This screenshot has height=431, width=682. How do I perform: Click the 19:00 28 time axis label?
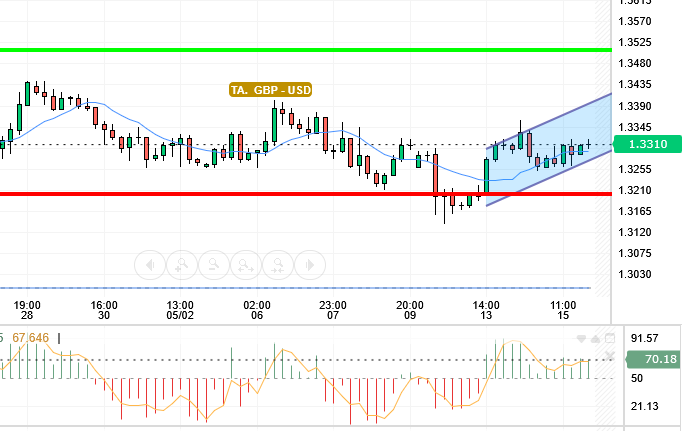(x=27, y=311)
